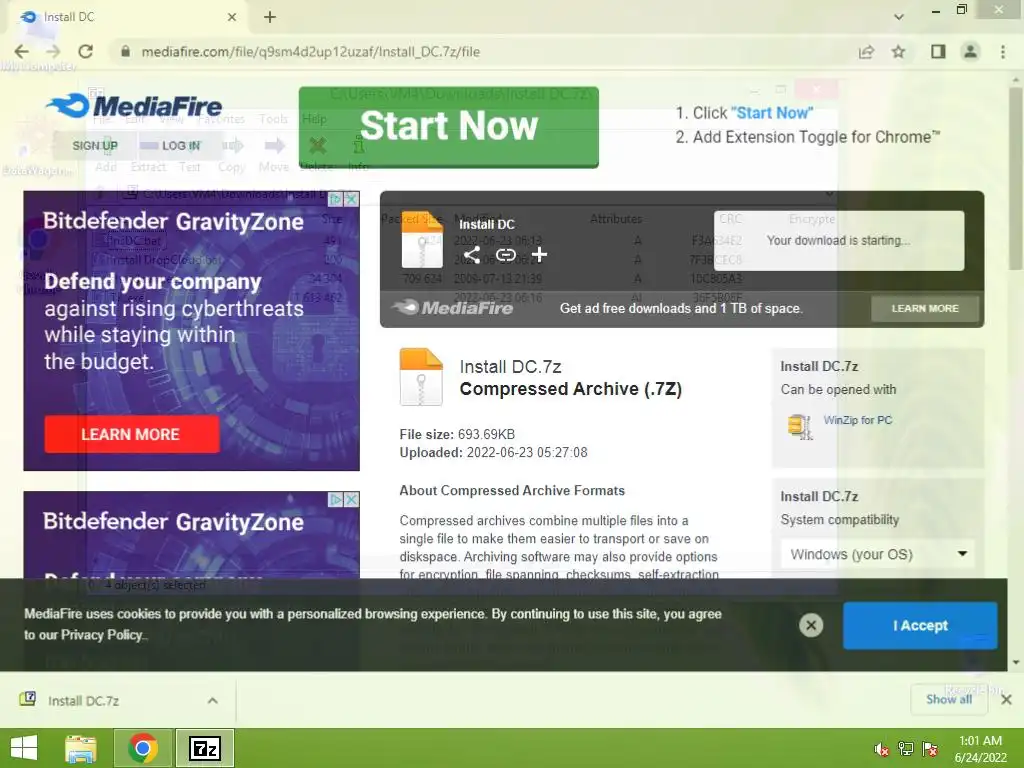Close the Install DC tab
Viewport: 1024px width, 768px height.
coord(232,18)
